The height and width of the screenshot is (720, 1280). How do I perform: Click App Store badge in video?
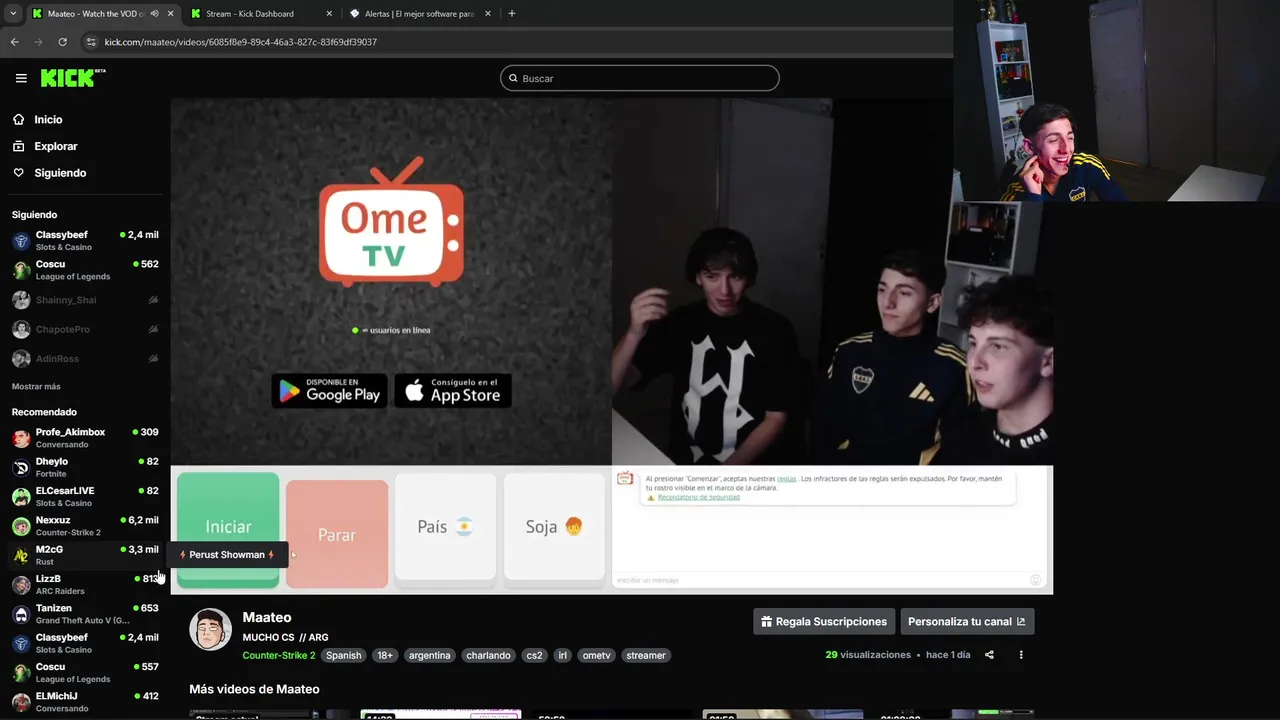(x=453, y=391)
